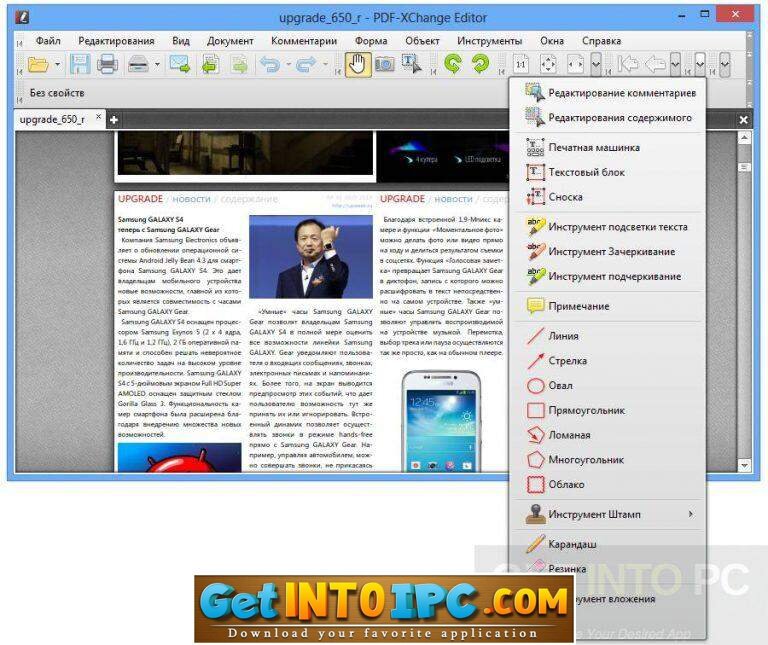The width and height of the screenshot is (768, 645).
Task: Expand Инструмент Штамп submenu
Action: pos(607,514)
